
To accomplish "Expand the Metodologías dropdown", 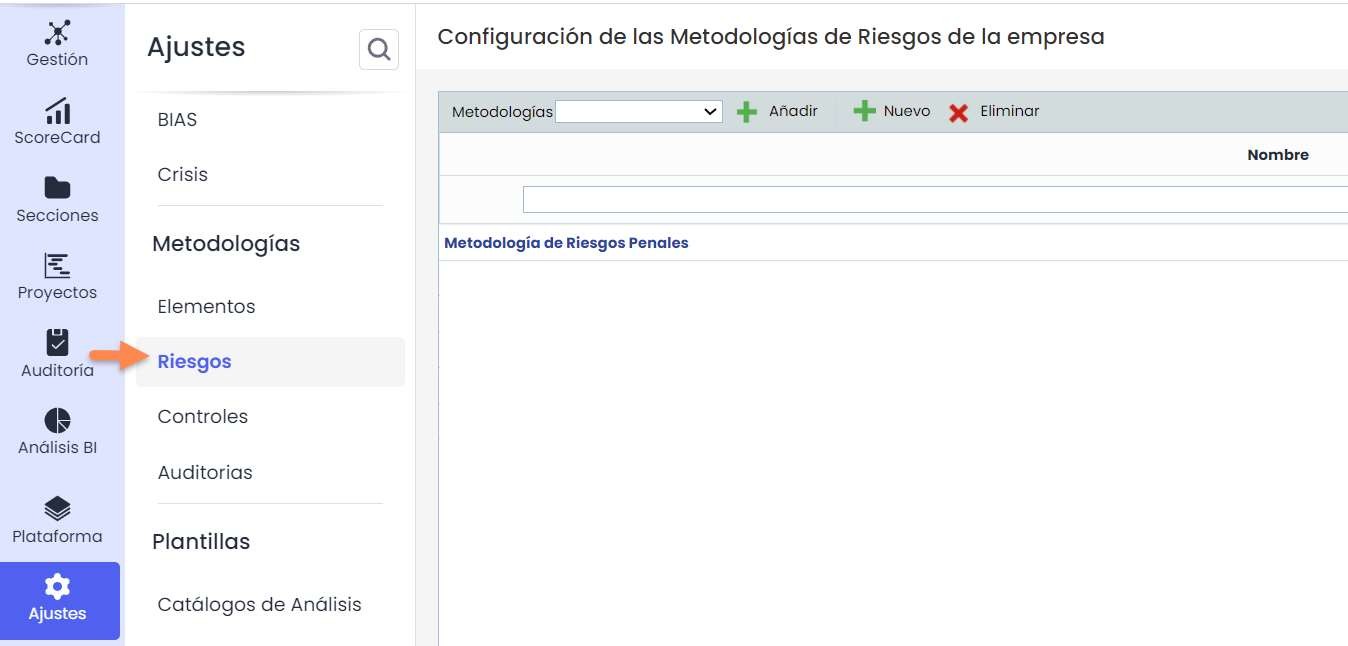I will click(x=639, y=112).
